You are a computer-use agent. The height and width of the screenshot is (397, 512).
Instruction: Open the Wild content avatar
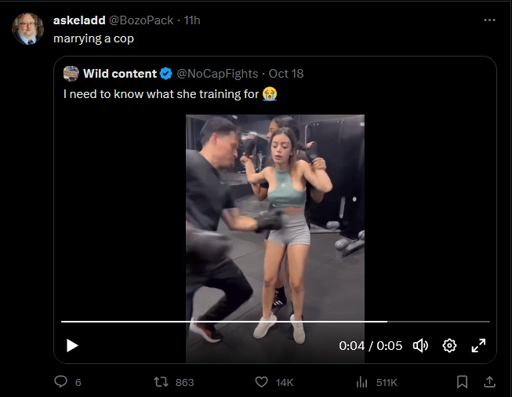click(71, 74)
